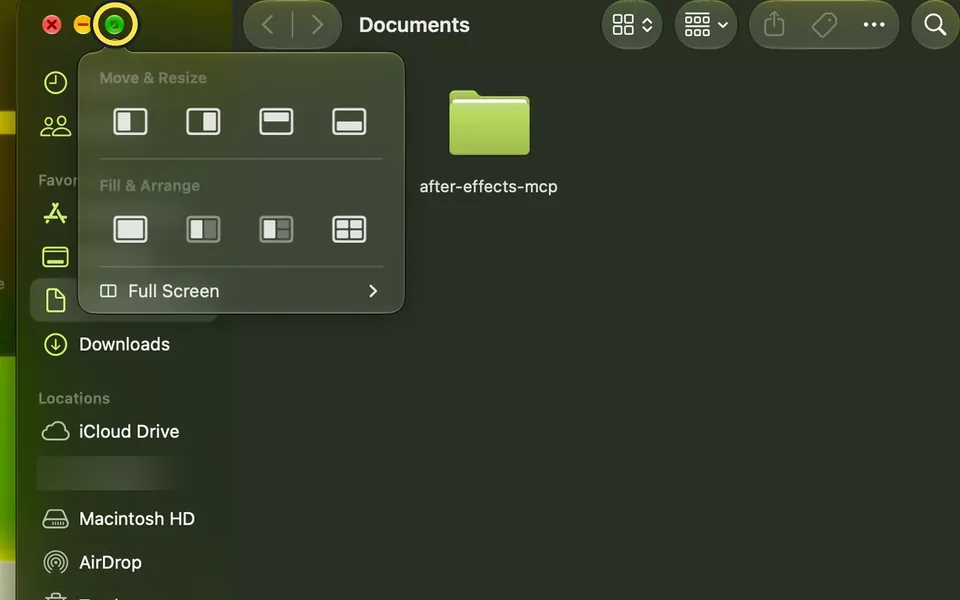Click the Documents window title
The height and width of the screenshot is (600, 960).
tap(414, 25)
